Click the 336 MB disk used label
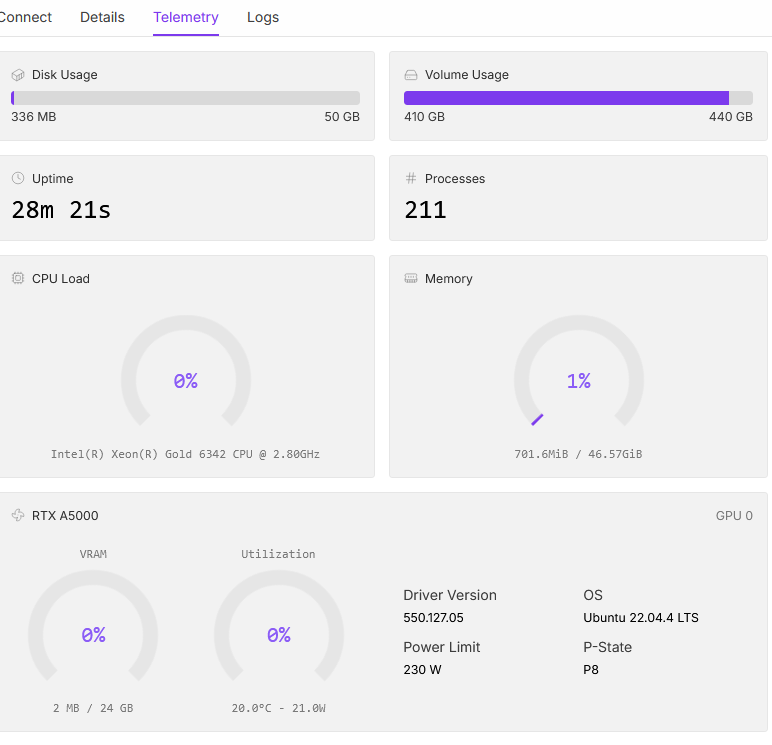 click(33, 117)
